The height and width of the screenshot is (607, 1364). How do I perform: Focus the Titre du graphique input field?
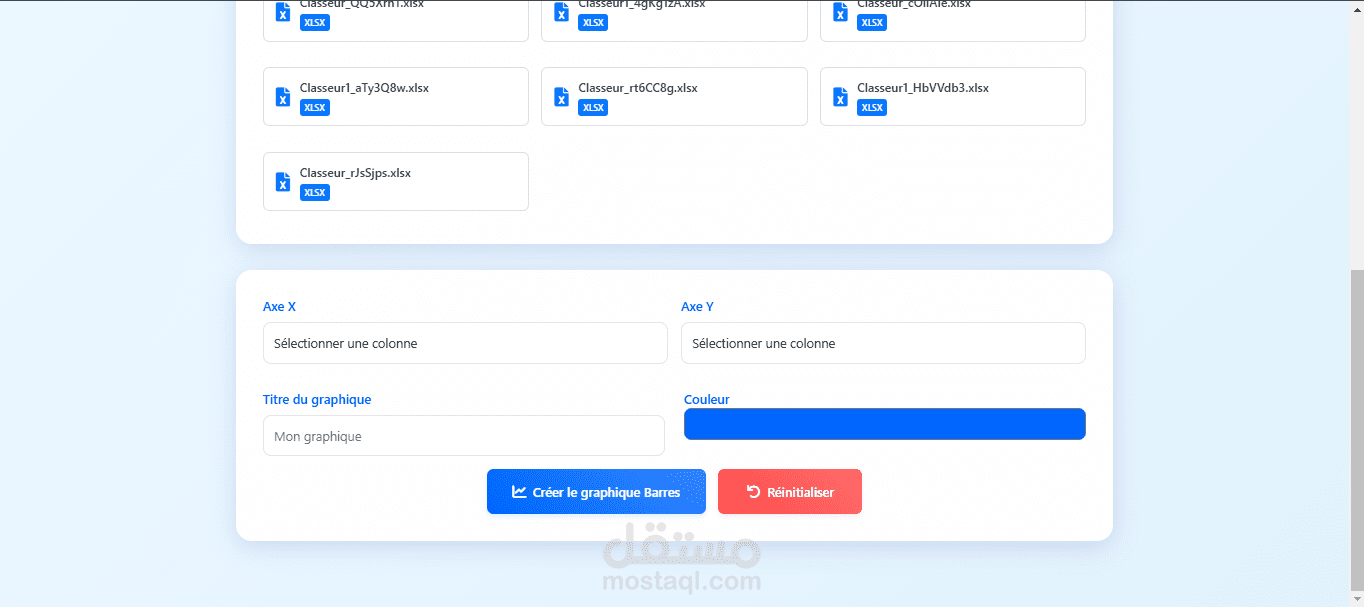tap(464, 436)
